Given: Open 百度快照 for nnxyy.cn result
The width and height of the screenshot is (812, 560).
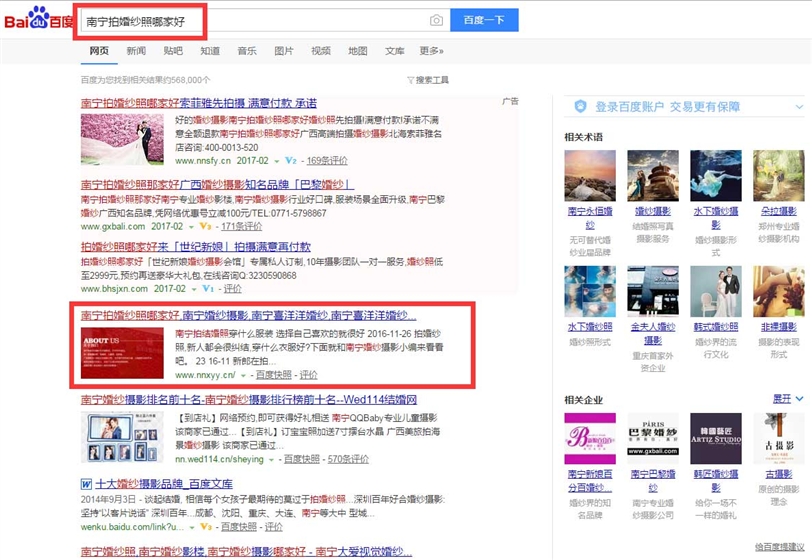Looking at the screenshot, I should click(x=273, y=375).
